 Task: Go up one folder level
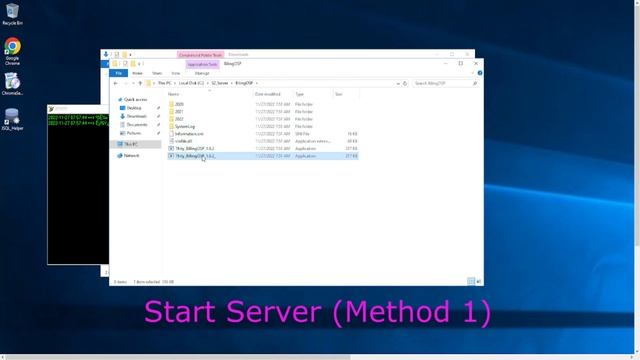tap(140, 83)
